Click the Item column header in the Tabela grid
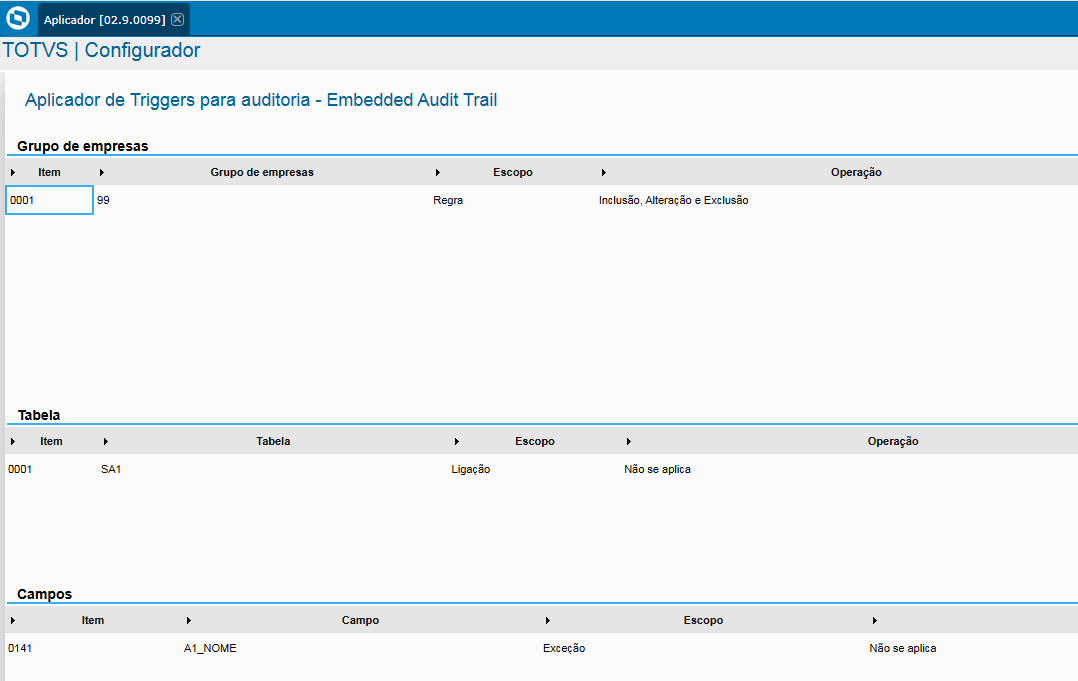This screenshot has width=1078, height=681. (50, 440)
